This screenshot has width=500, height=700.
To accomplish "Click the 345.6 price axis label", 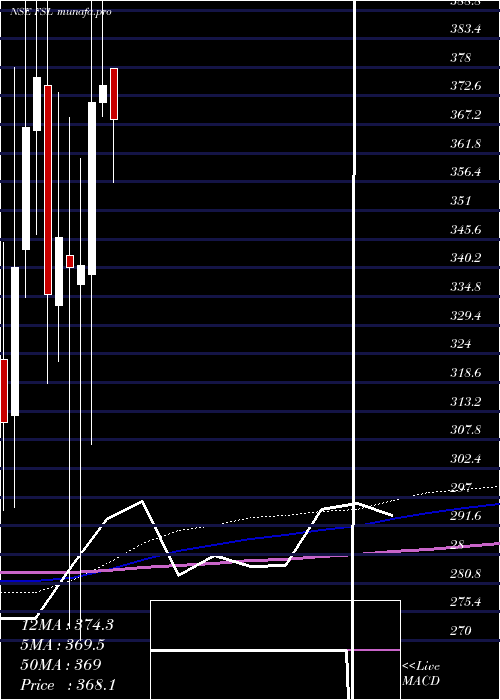I will 466,229.
